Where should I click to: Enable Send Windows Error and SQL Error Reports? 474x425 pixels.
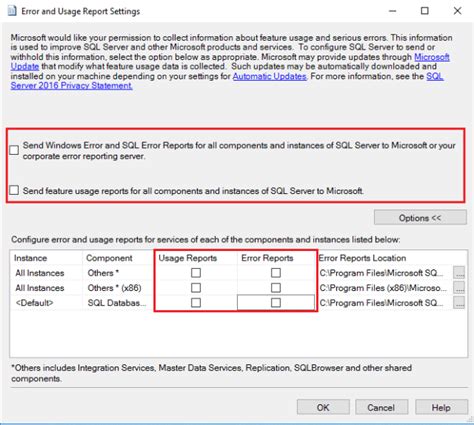click(14, 150)
